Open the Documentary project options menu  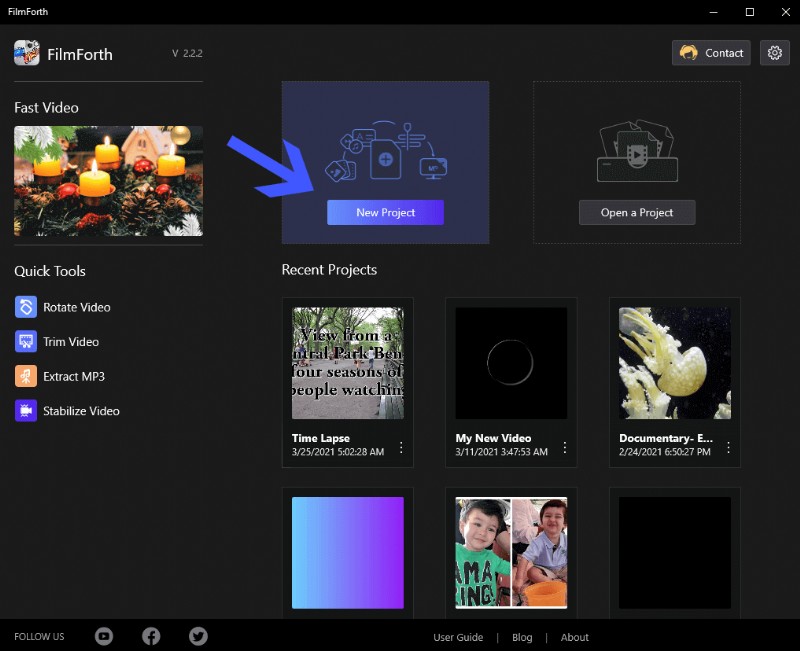coord(728,448)
